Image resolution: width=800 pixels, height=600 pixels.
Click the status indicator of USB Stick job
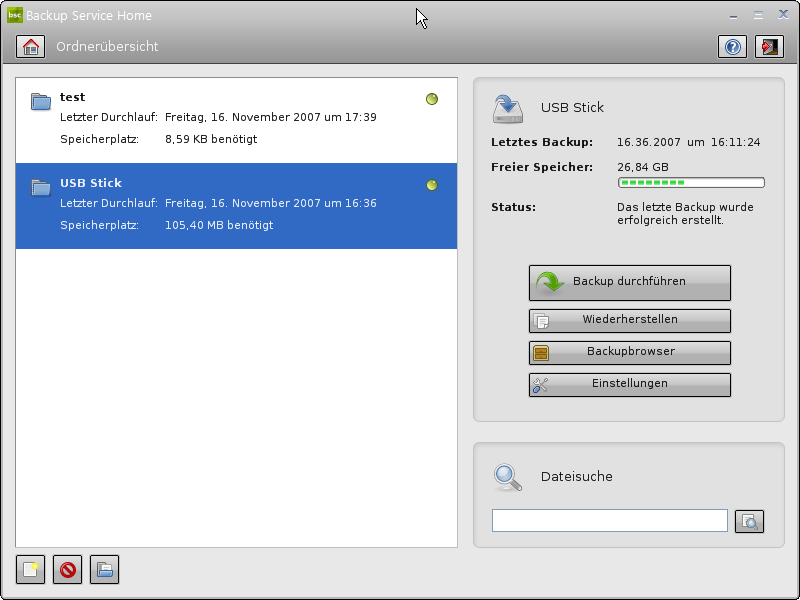point(432,185)
